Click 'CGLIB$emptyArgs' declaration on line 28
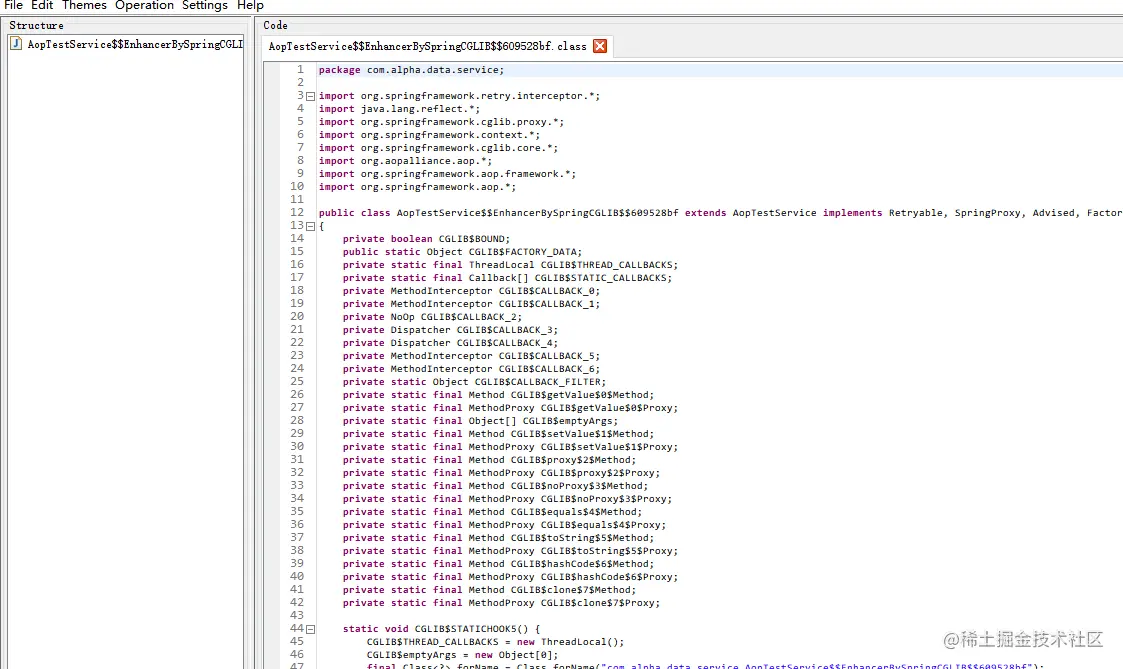This screenshot has height=669, width=1123. [x=480, y=420]
